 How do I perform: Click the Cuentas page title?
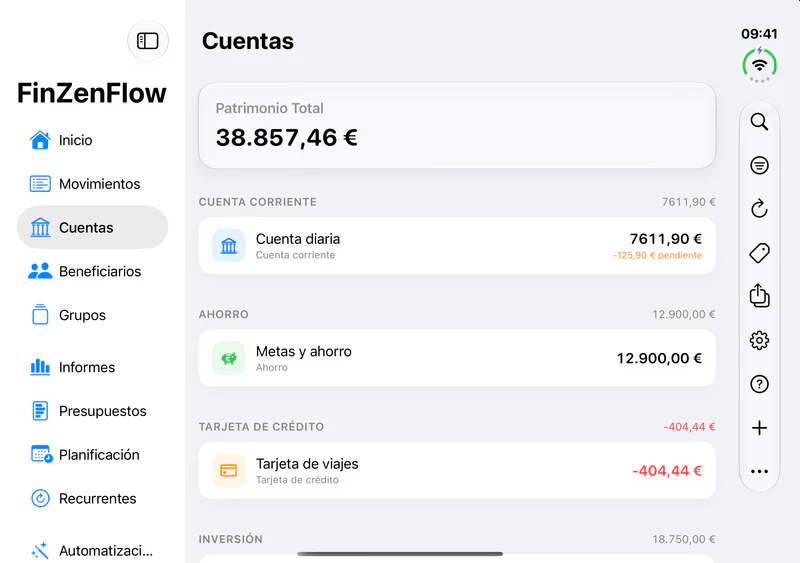click(x=247, y=41)
